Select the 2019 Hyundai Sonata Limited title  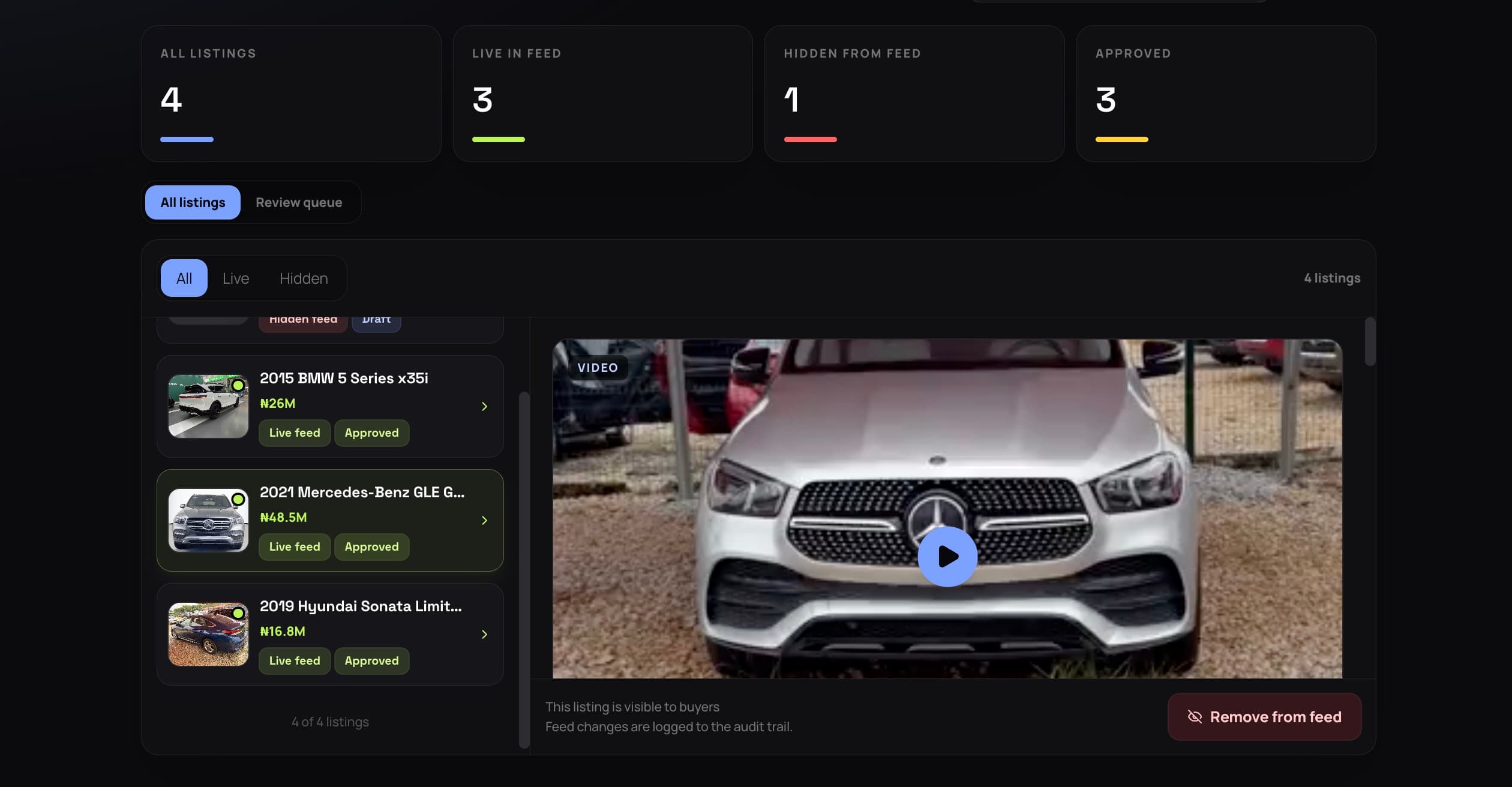coord(361,606)
